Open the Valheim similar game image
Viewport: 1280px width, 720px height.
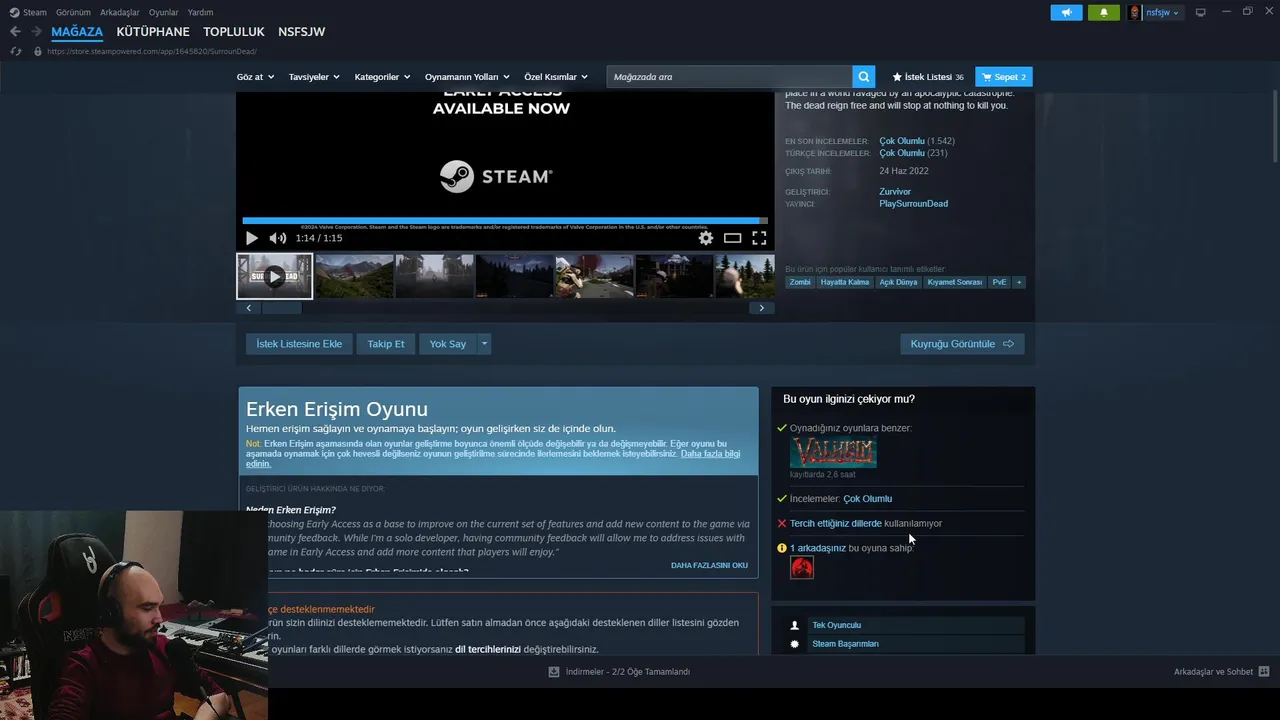coord(833,452)
